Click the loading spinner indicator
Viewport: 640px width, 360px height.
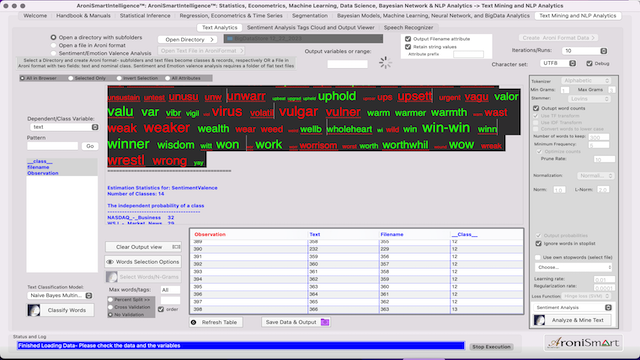tap(385, 62)
